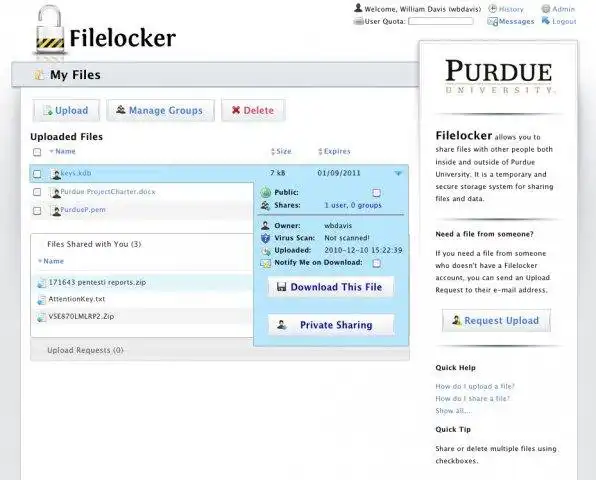Open Manage Groups
The image size is (596, 480).
click(x=160, y=111)
